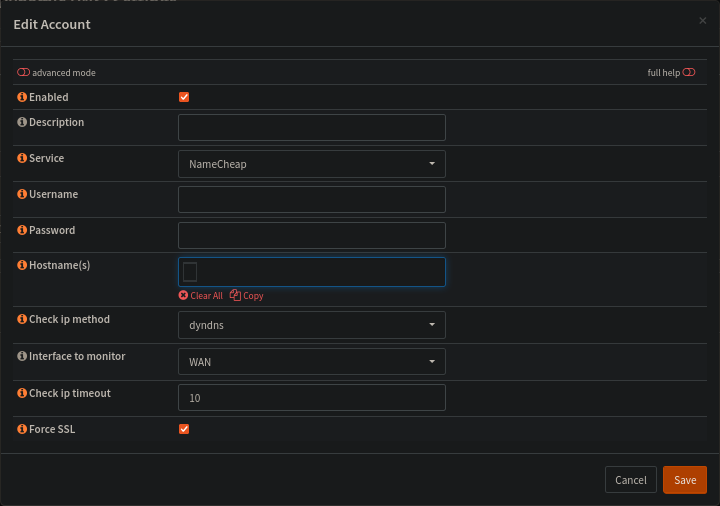Click the help icon beside Description
The image size is (720, 506).
click(x=22, y=122)
